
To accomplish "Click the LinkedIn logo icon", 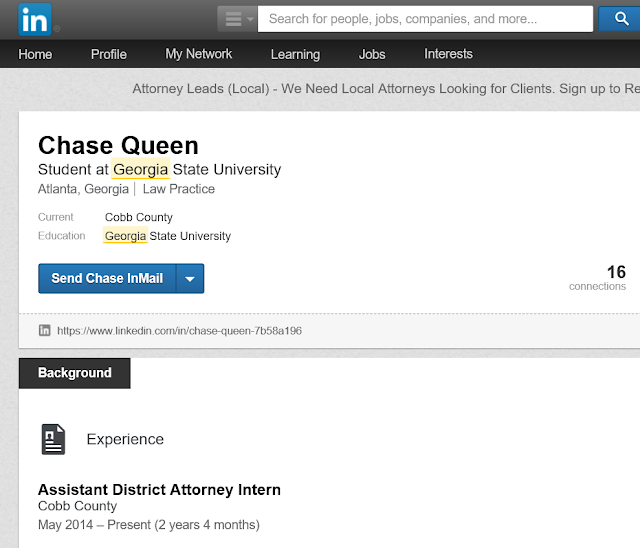I will click(x=35, y=20).
